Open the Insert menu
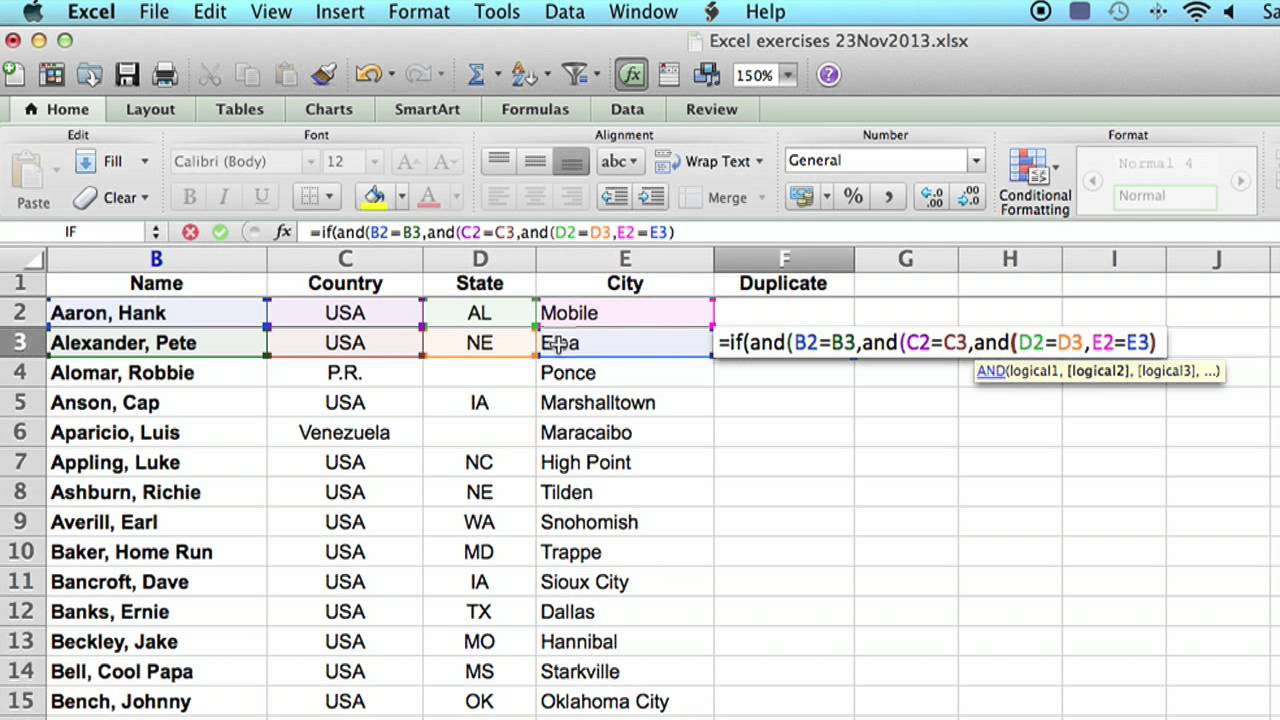The width and height of the screenshot is (1280, 720). pyautogui.click(x=340, y=12)
